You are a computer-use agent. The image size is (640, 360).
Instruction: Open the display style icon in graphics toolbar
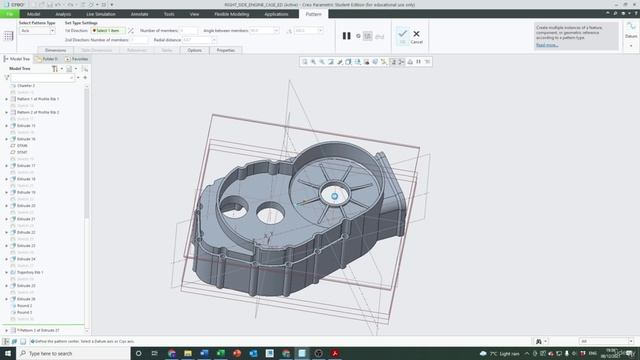(x=349, y=62)
